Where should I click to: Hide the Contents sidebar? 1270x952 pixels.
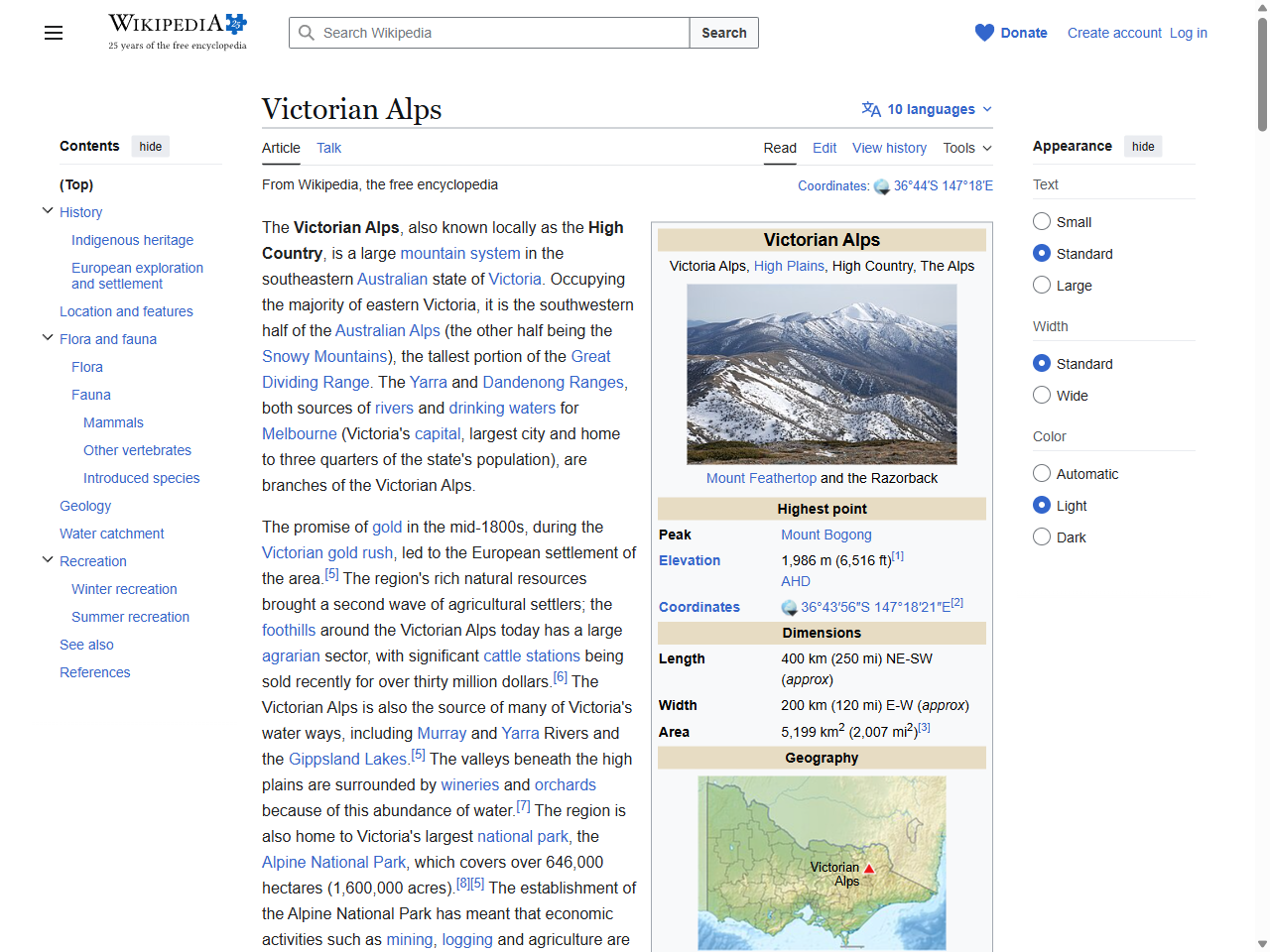pyautogui.click(x=151, y=146)
